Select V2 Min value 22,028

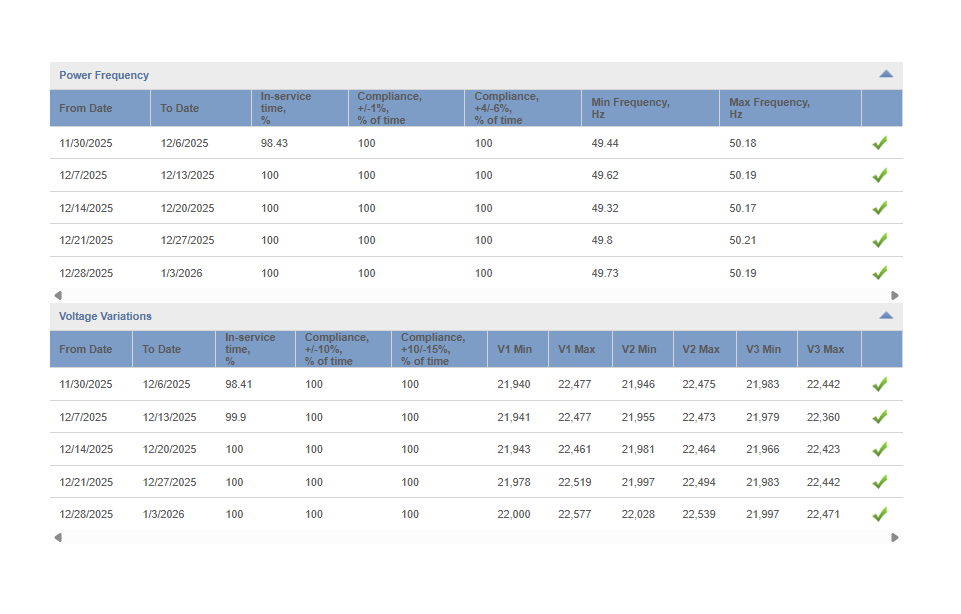pos(638,514)
